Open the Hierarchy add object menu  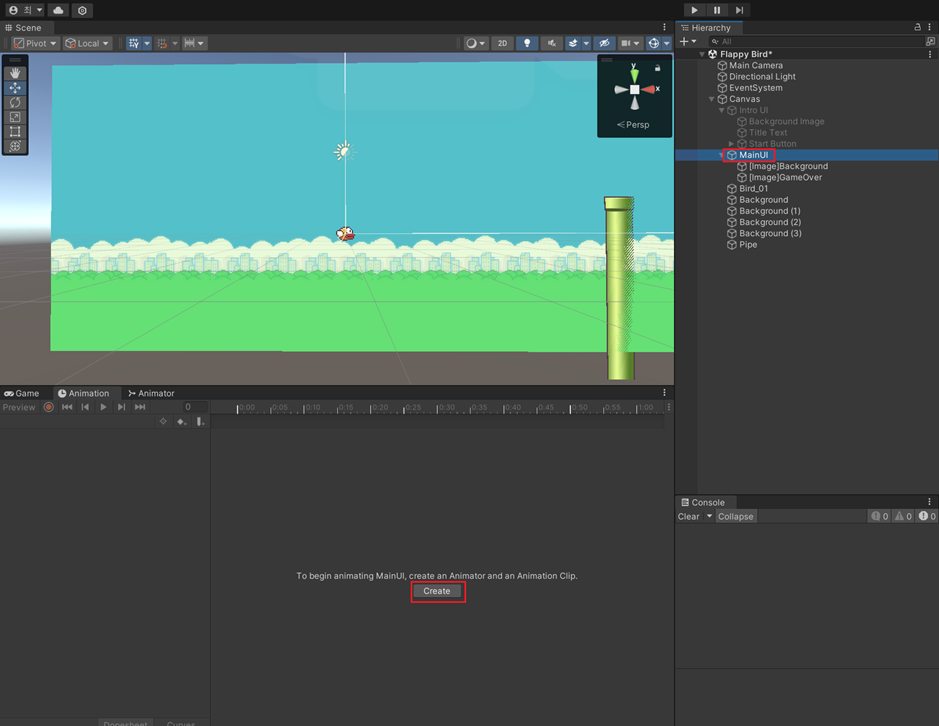coord(687,41)
